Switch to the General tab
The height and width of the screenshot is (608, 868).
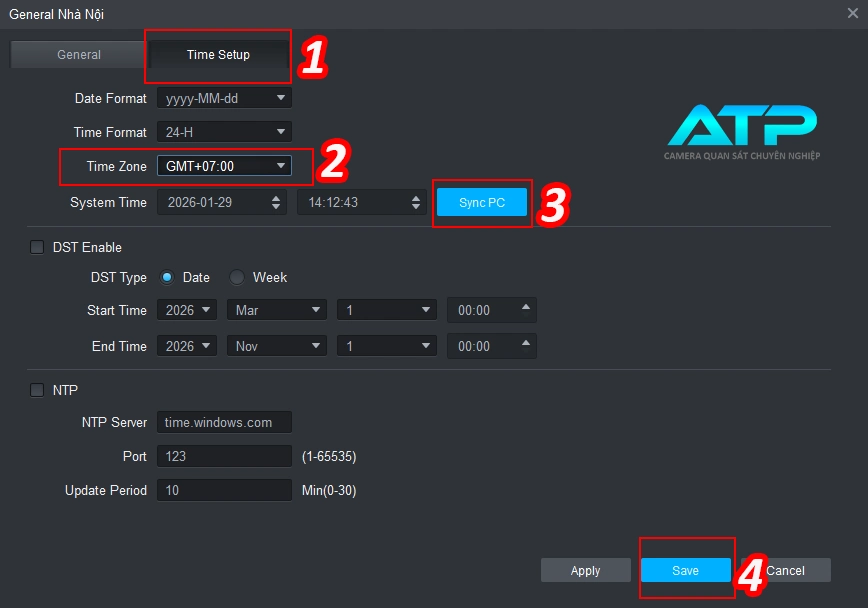coord(78,55)
